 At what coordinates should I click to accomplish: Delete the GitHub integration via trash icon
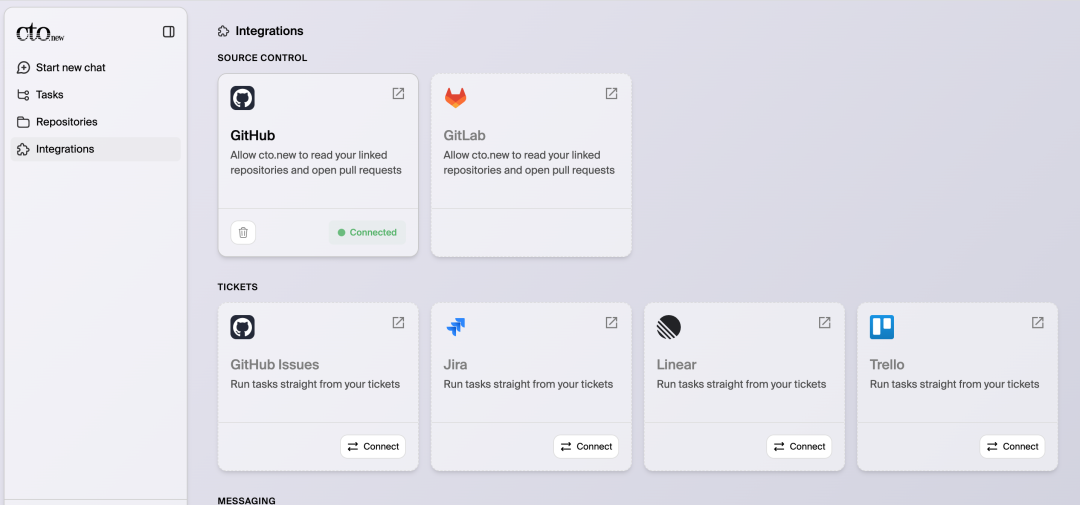point(243,232)
